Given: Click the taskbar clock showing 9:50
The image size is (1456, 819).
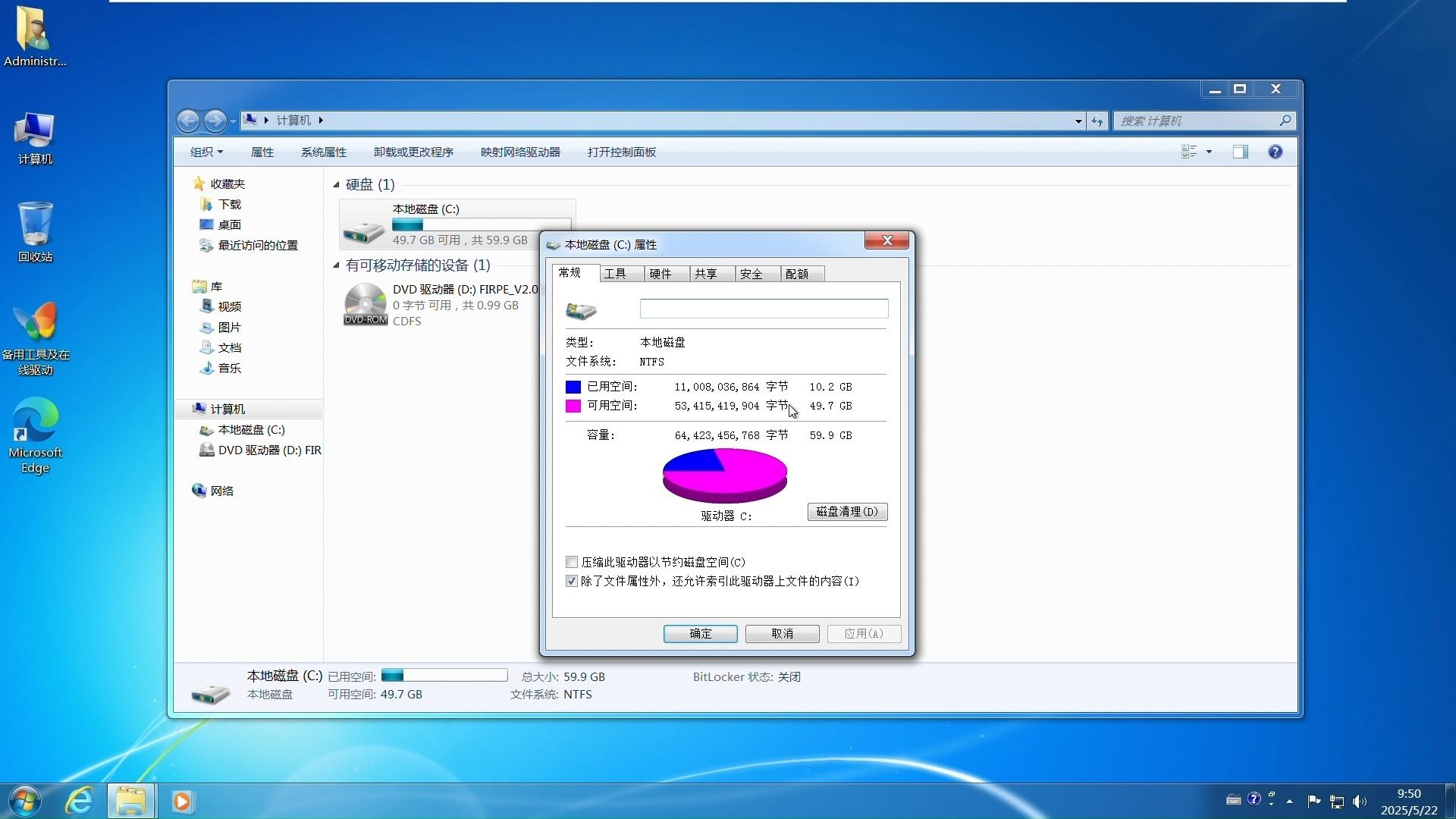Looking at the screenshot, I should [1409, 802].
